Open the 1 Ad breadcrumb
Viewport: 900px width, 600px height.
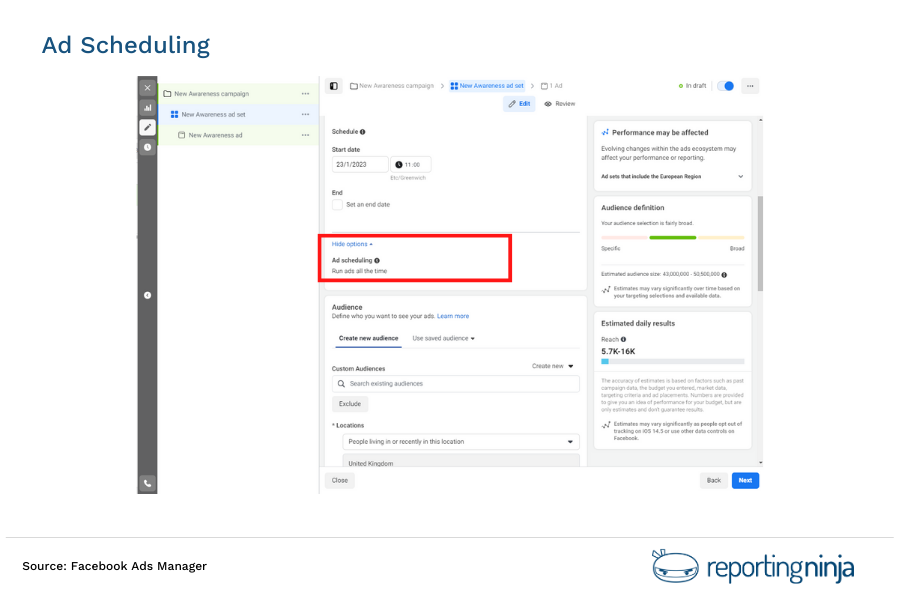pos(552,86)
